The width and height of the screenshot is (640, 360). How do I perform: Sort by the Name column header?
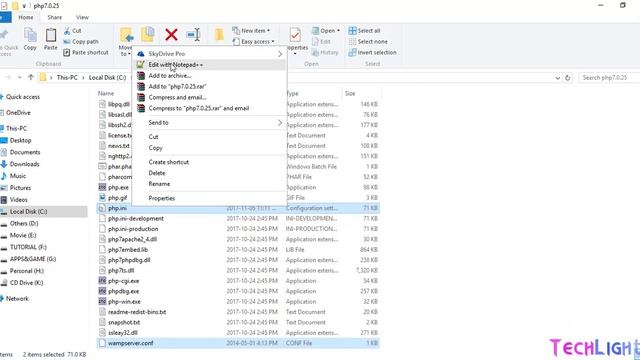(106, 93)
